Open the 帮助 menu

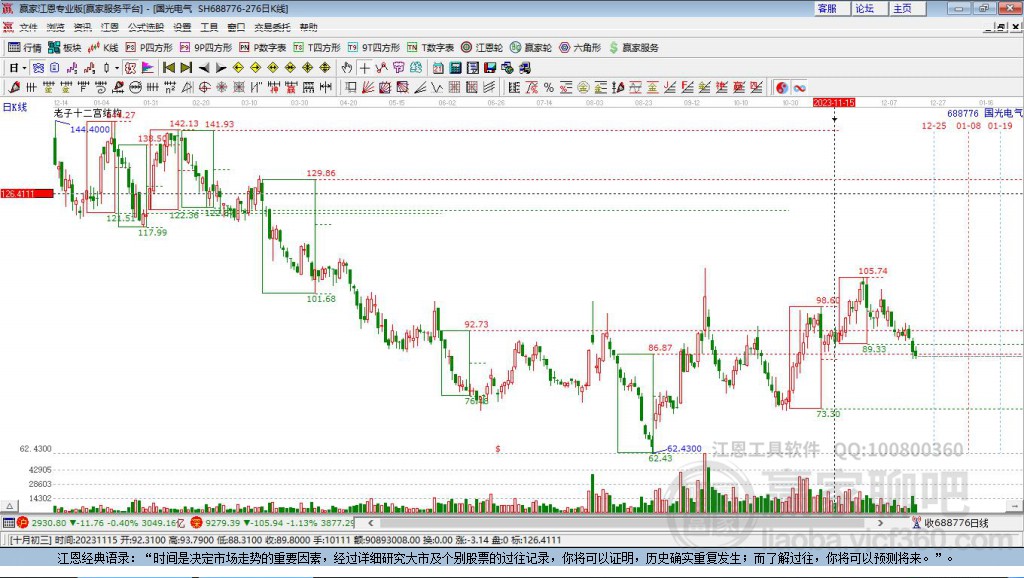pos(308,27)
